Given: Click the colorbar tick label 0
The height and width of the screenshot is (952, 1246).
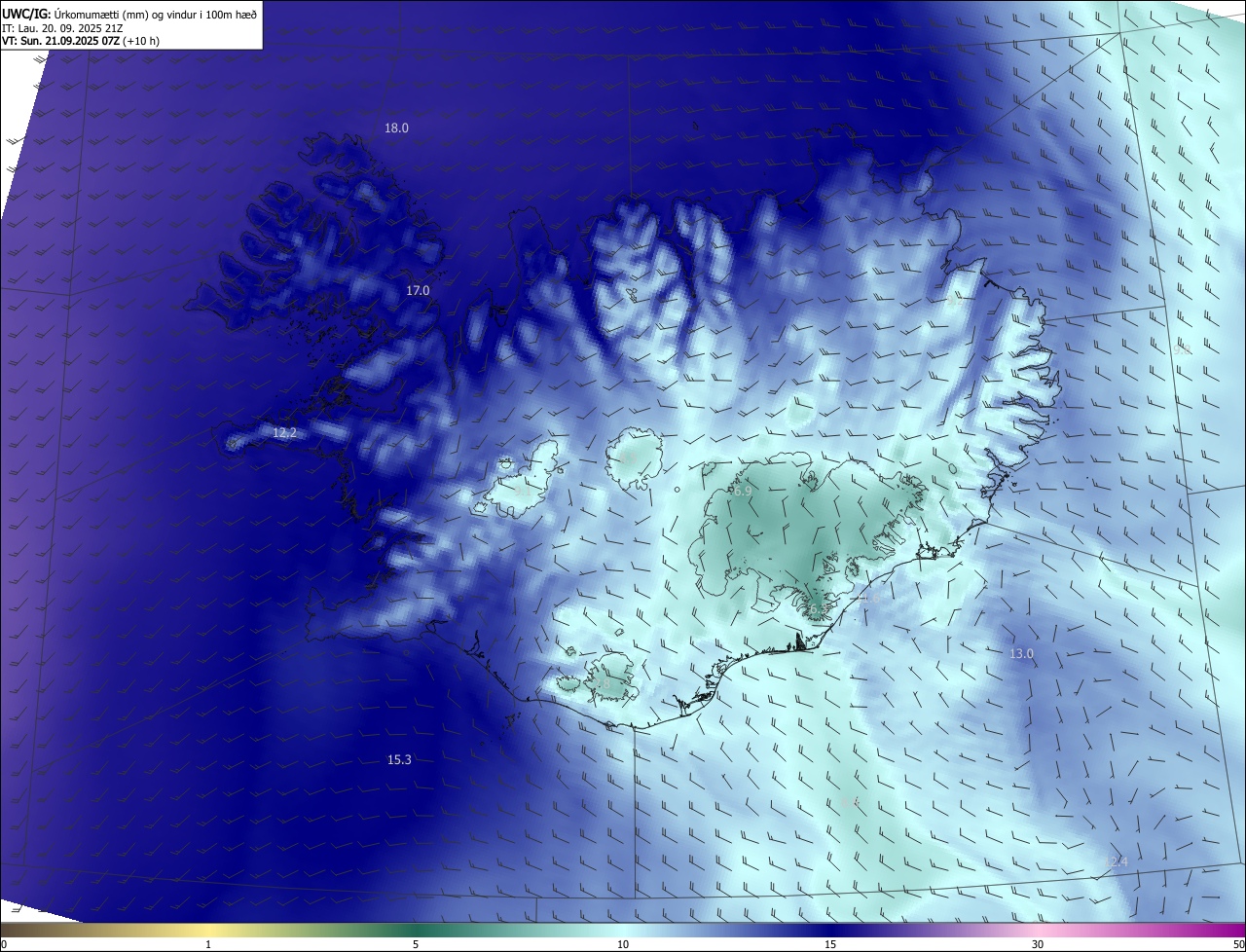Looking at the screenshot, I should [x=4, y=944].
